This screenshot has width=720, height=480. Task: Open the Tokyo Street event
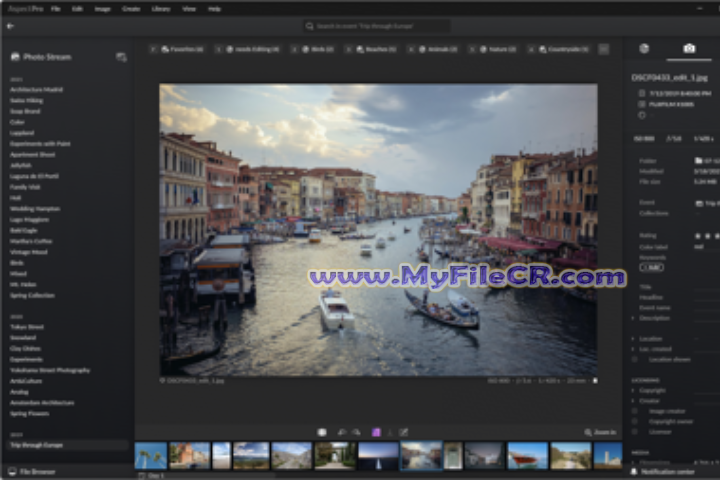27,327
